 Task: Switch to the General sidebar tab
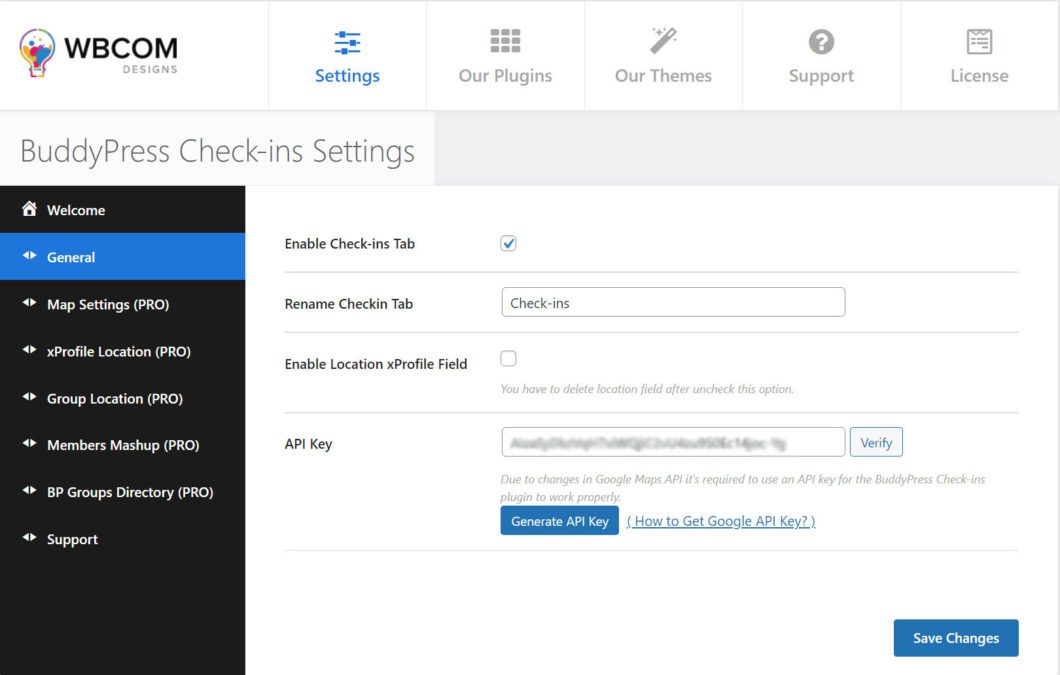70,256
